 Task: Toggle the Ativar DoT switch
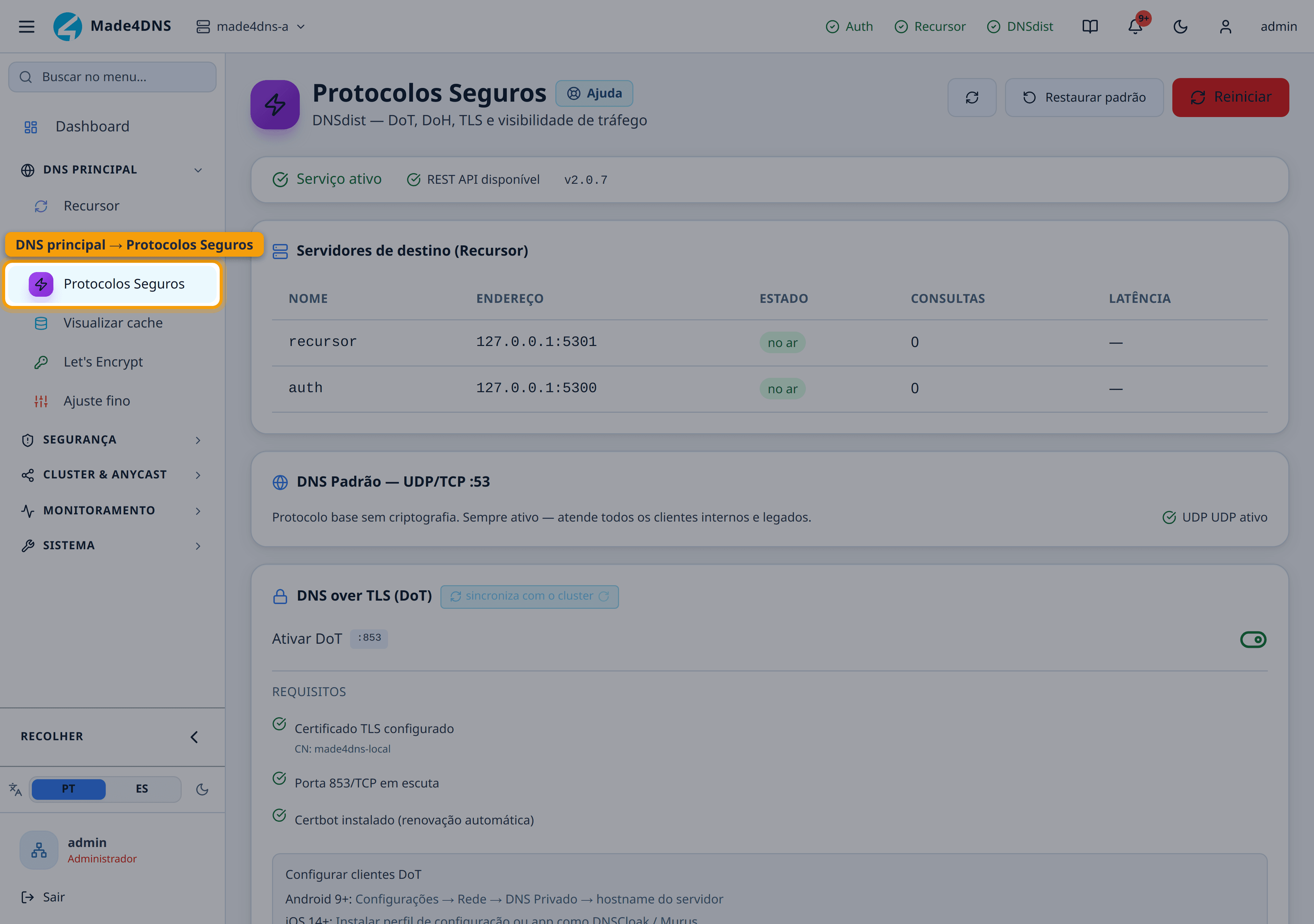(x=1253, y=640)
